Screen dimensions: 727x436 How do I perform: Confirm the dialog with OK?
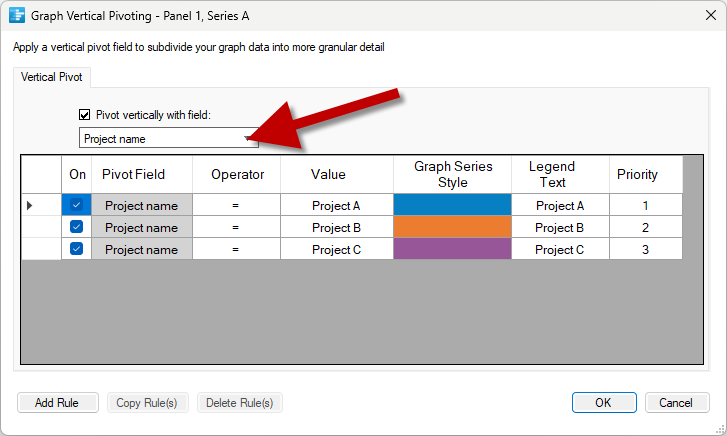click(x=604, y=402)
